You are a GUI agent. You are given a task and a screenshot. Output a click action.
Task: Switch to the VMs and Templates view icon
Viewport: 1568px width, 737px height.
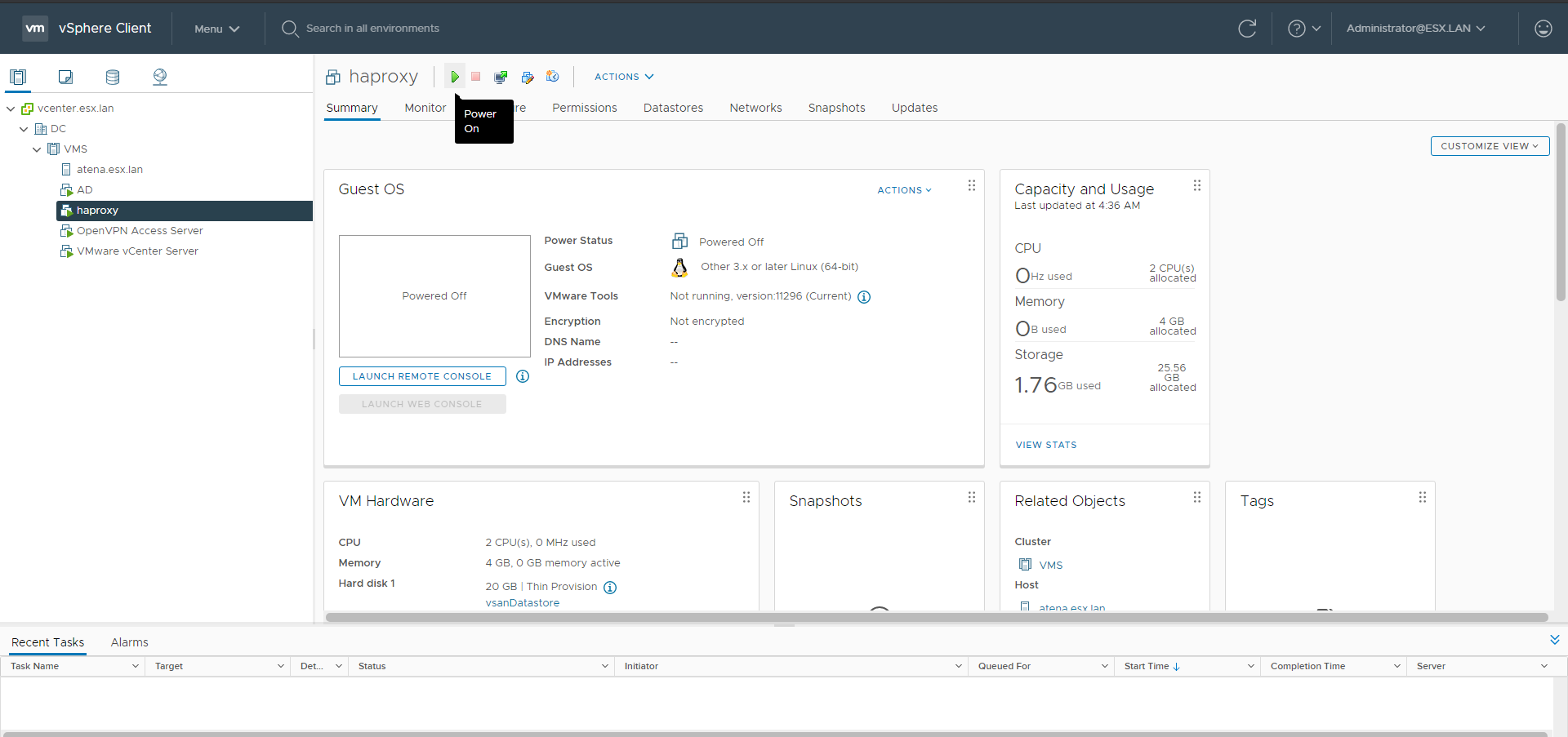tap(65, 77)
